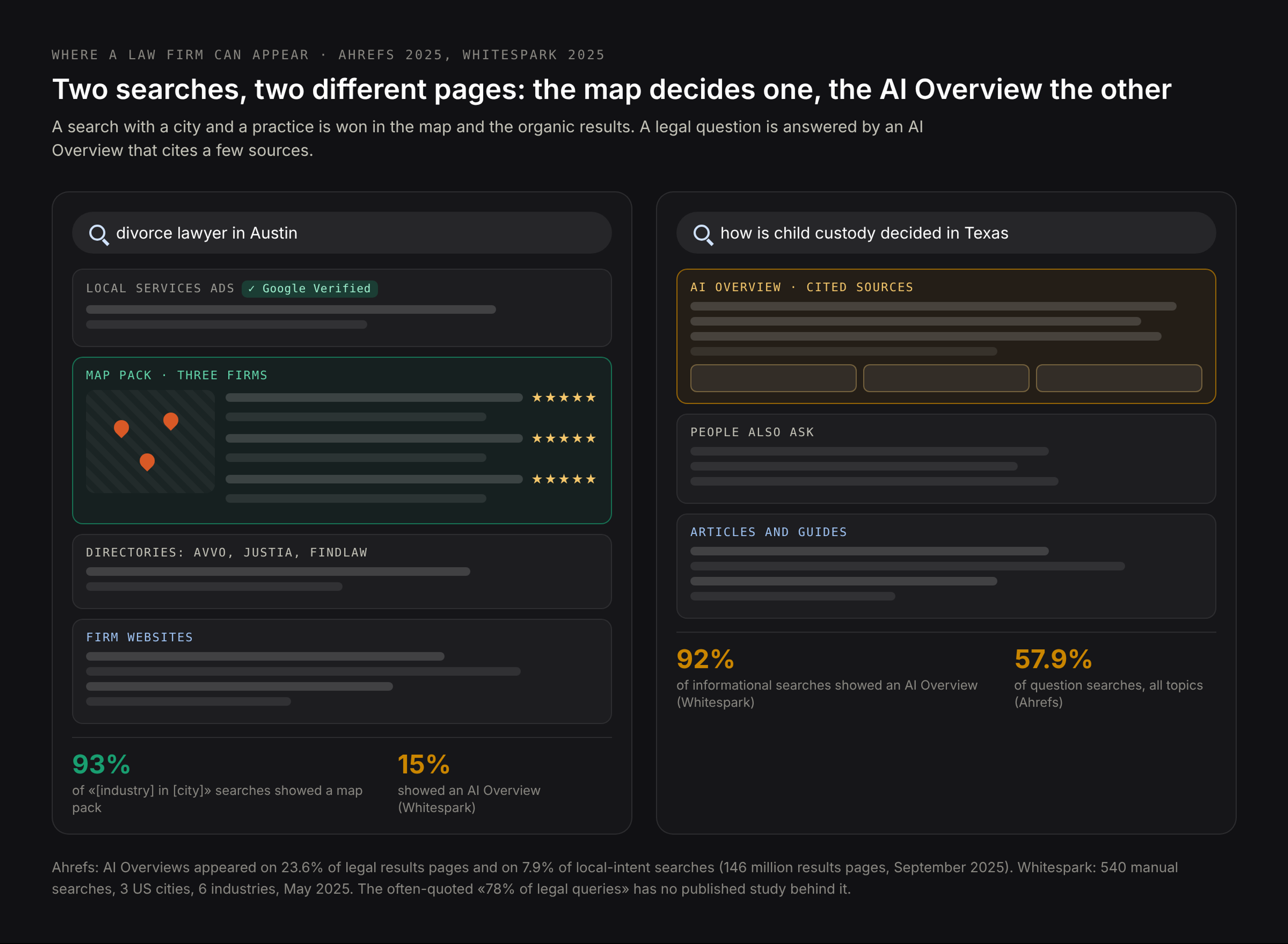
Task: Click the first firm's five-star rating
Action: click(x=564, y=397)
